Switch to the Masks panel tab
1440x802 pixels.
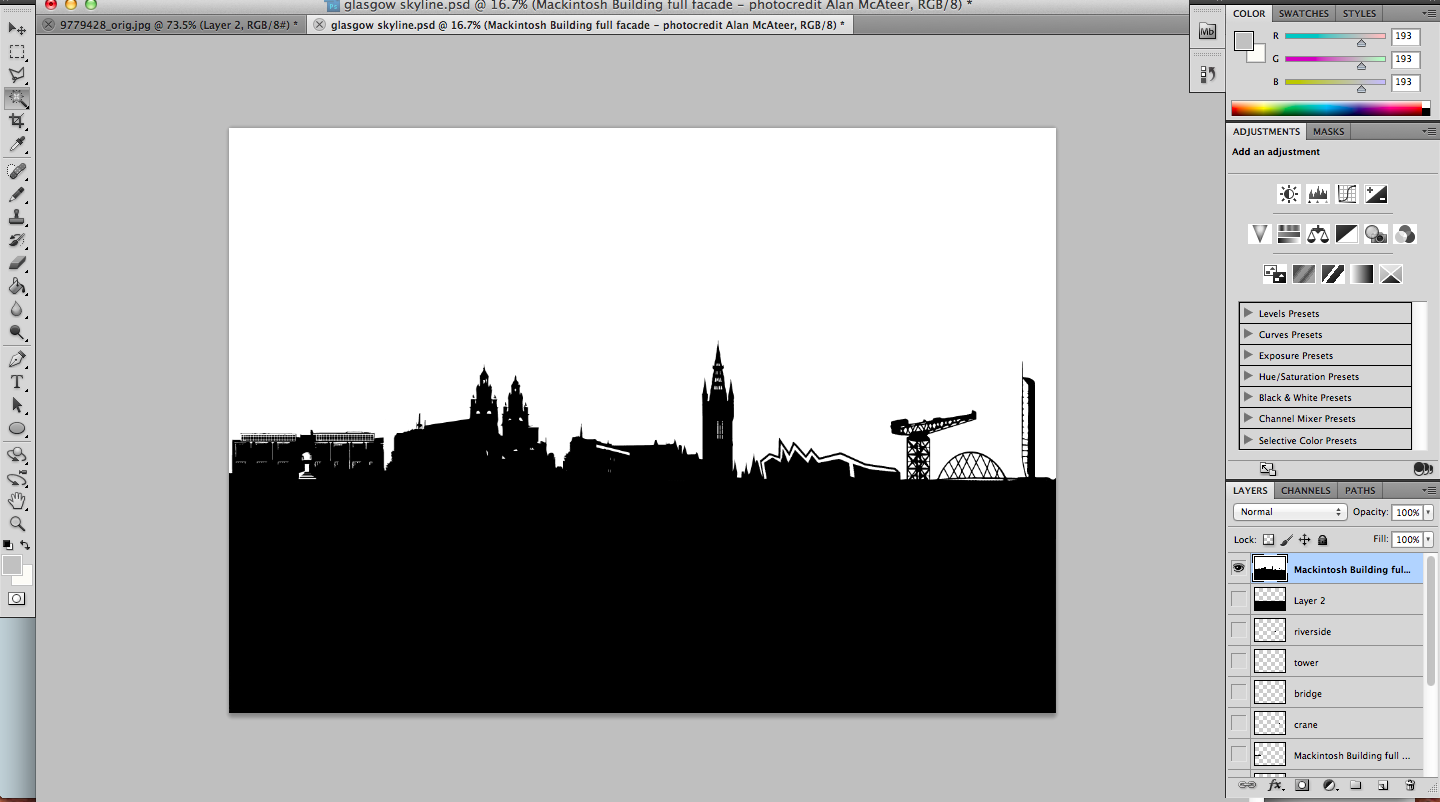pyautogui.click(x=1328, y=131)
